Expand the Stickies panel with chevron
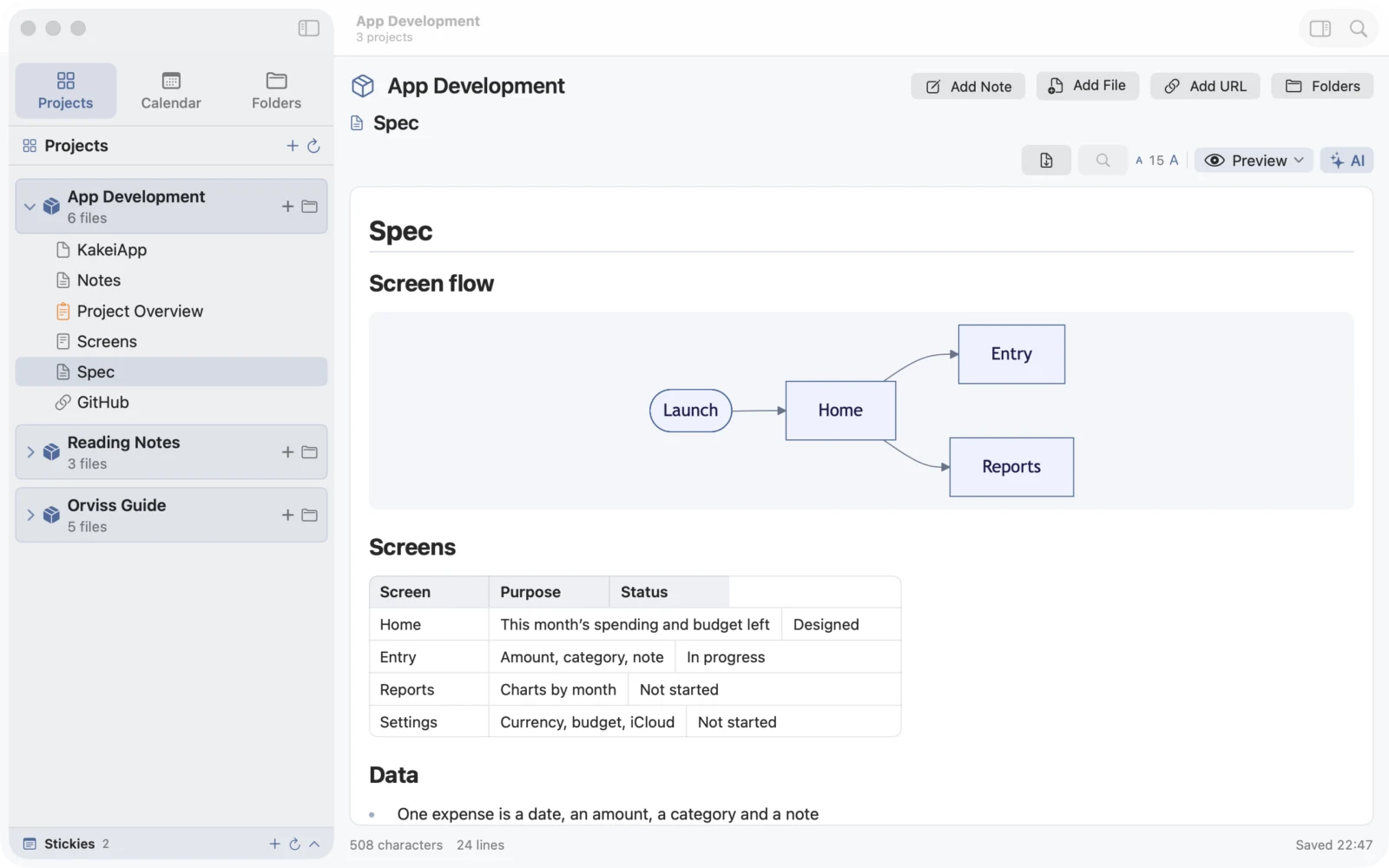Screen dimensions: 1389x868 click(x=314, y=844)
